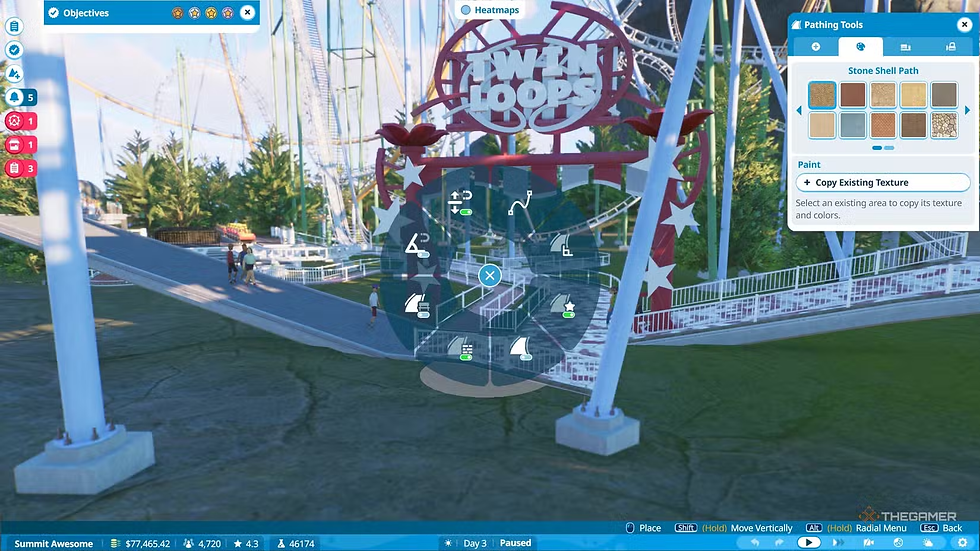Viewport: 980px width, 551px height.
Task: Toggle path star option in radial menu
Action: pyautogui.click(x=562, y=305)
